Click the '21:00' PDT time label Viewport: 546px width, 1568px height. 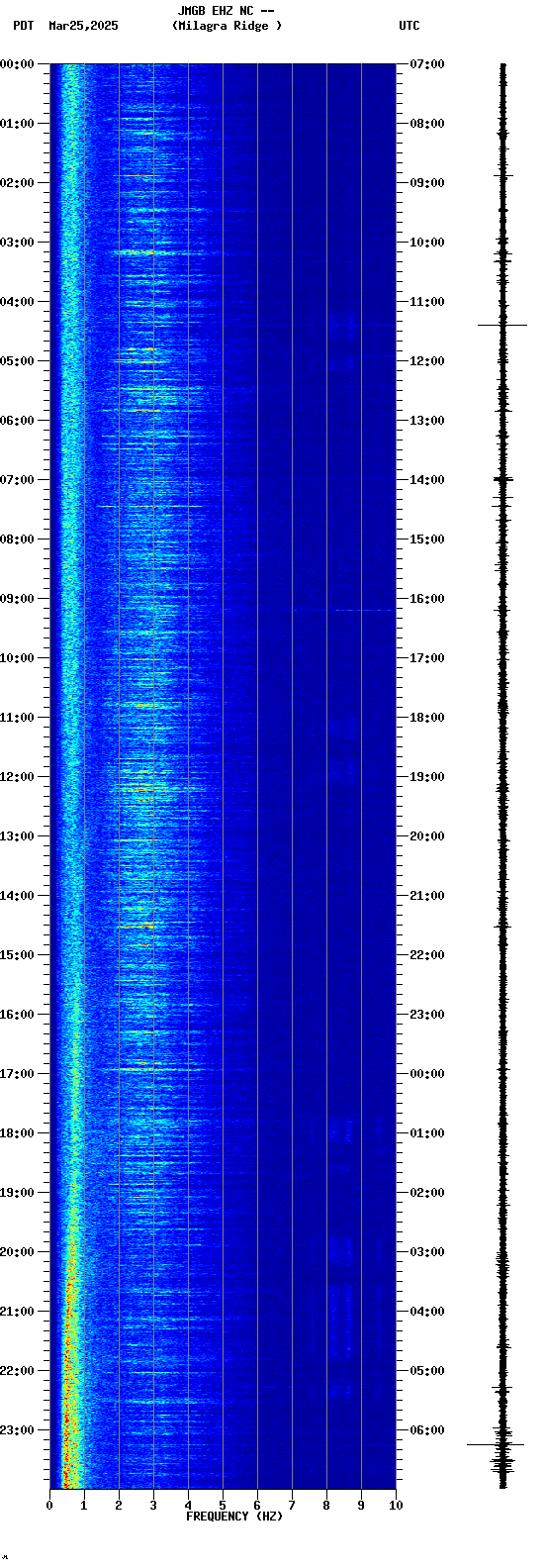point(17,1312)
